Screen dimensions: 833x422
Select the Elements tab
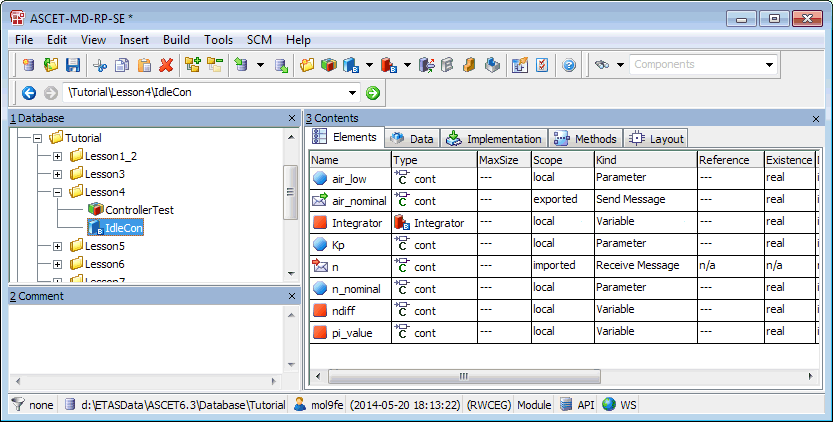(345, 137)
